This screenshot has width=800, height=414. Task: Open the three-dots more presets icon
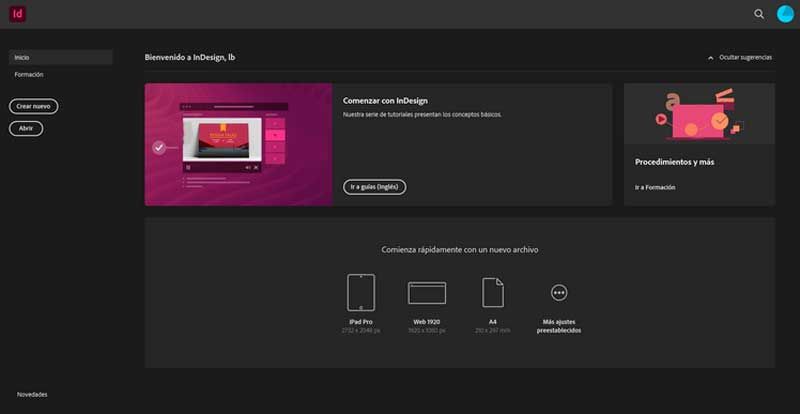coord(559,293)
